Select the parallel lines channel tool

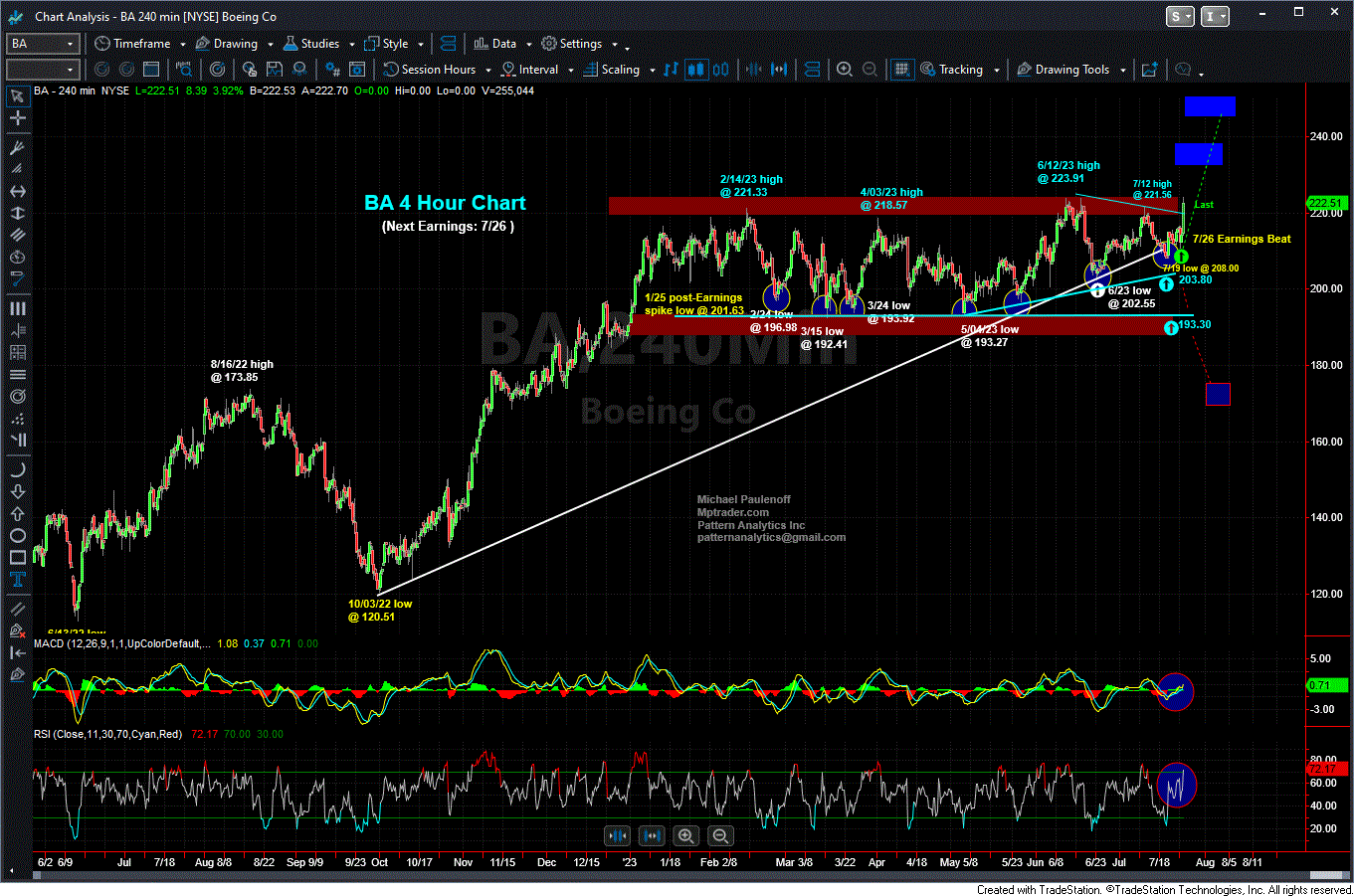coord(17,235)
